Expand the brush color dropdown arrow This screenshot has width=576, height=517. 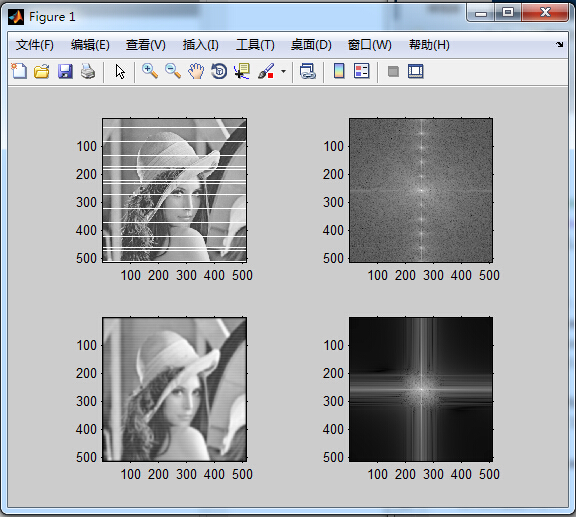click(283, 71)
